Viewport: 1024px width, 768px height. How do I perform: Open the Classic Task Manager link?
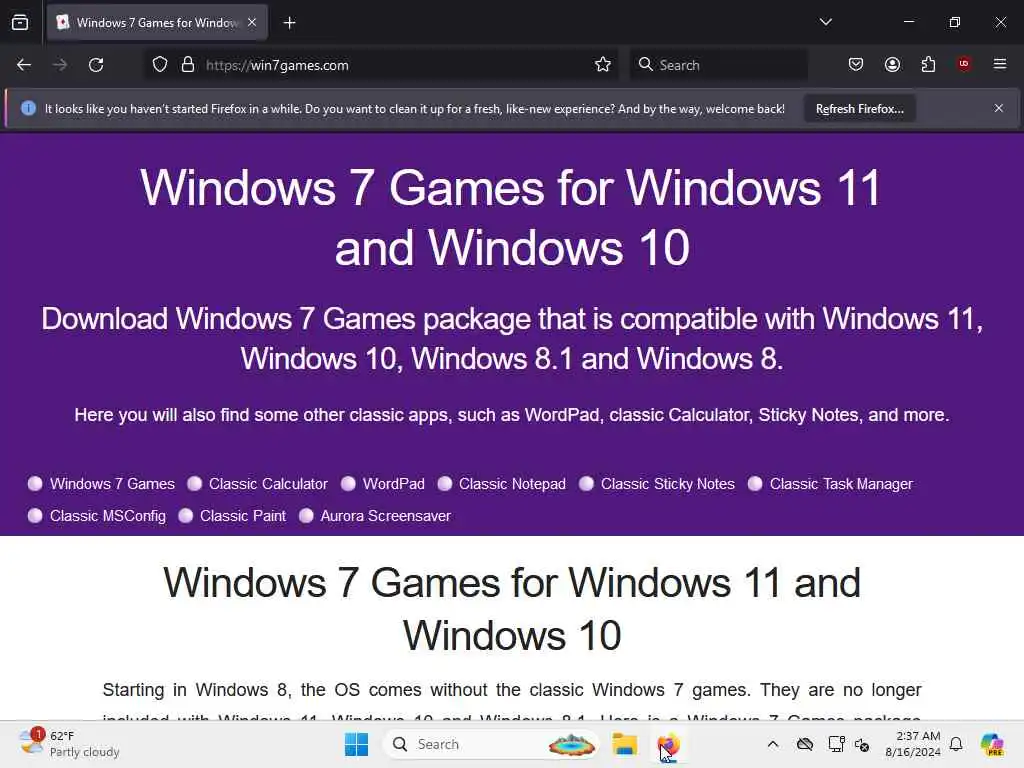[841, 484]
